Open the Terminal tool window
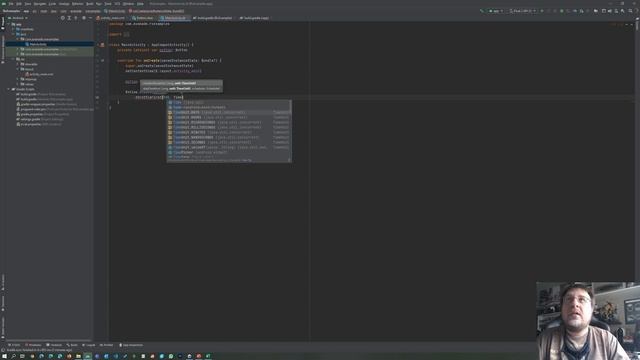Viewport: 640px width, 360px height. click(54, 345)
